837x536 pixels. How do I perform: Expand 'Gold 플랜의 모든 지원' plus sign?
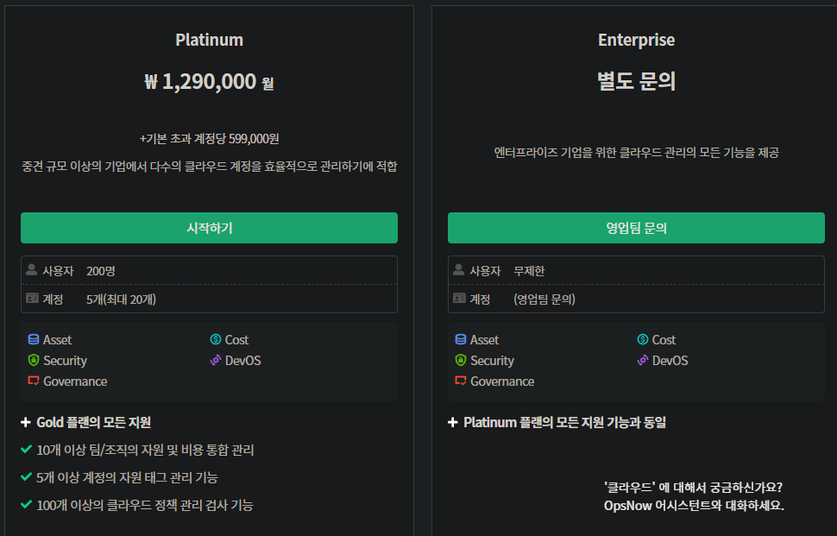click(x=26, y=423)
